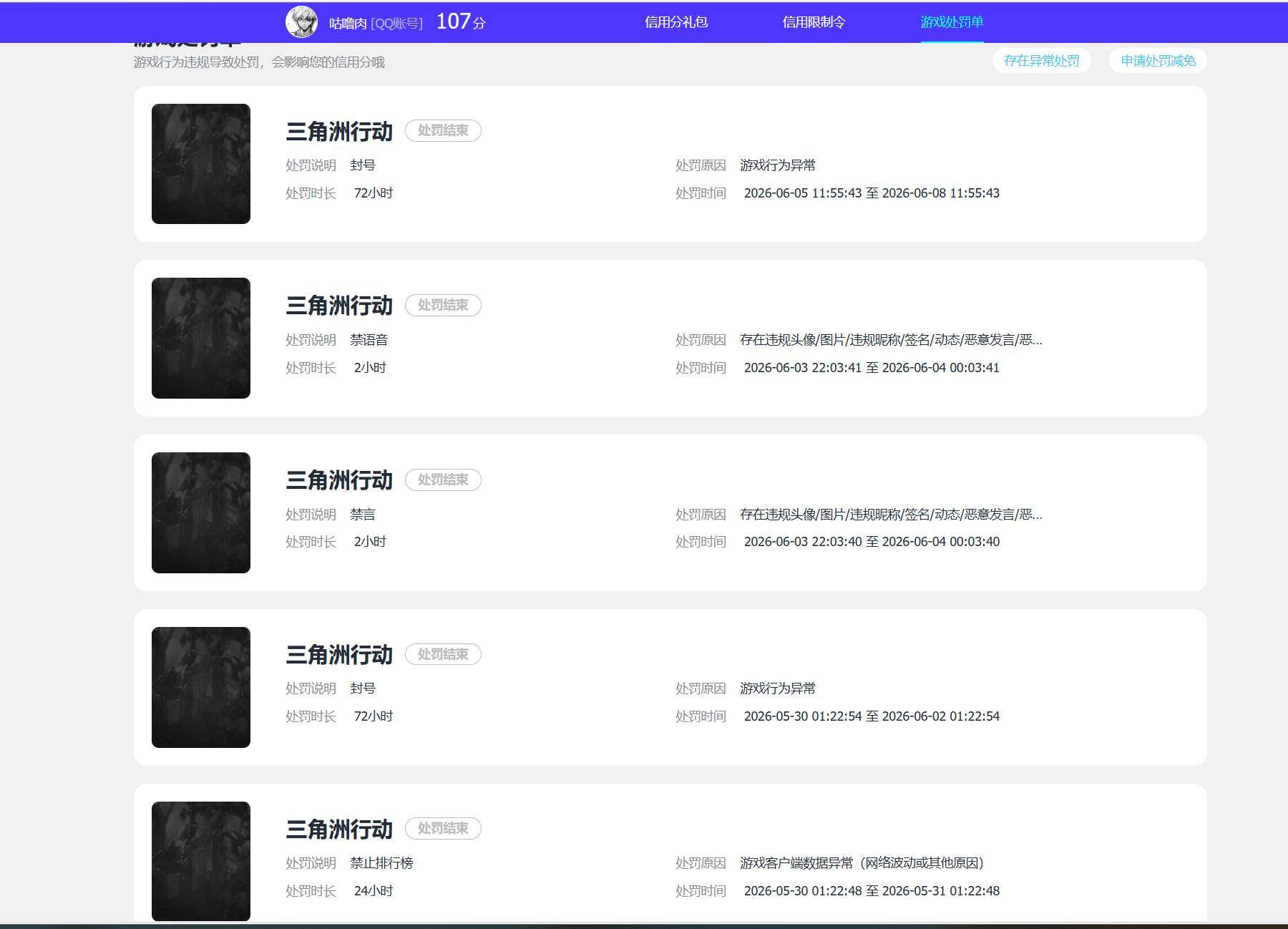Click time range starting 2026-05-30 01:22:54
The image size is (1288, 929).
[872, 716]
